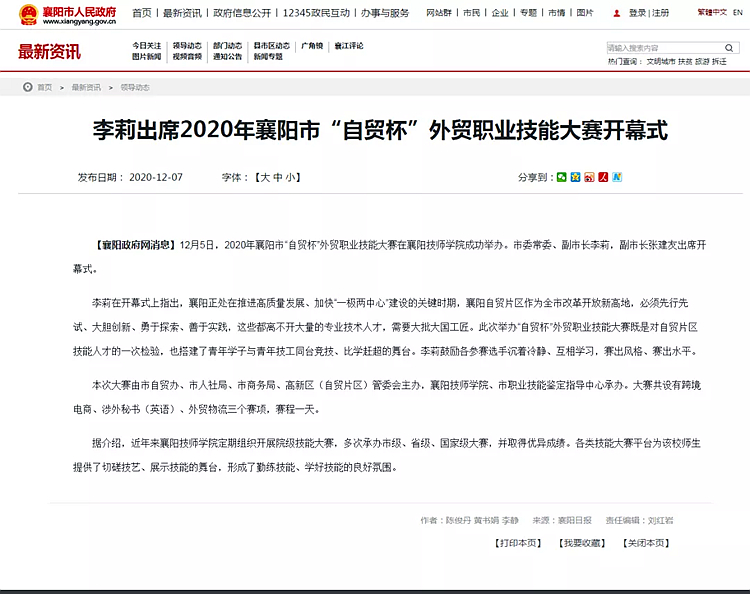
Task: Open 办事与服务 menu item
Action: (x=385, y=13)
